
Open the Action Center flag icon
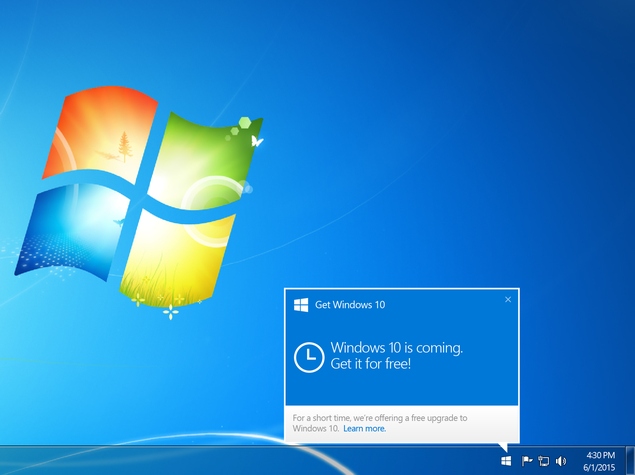point(526,461)
